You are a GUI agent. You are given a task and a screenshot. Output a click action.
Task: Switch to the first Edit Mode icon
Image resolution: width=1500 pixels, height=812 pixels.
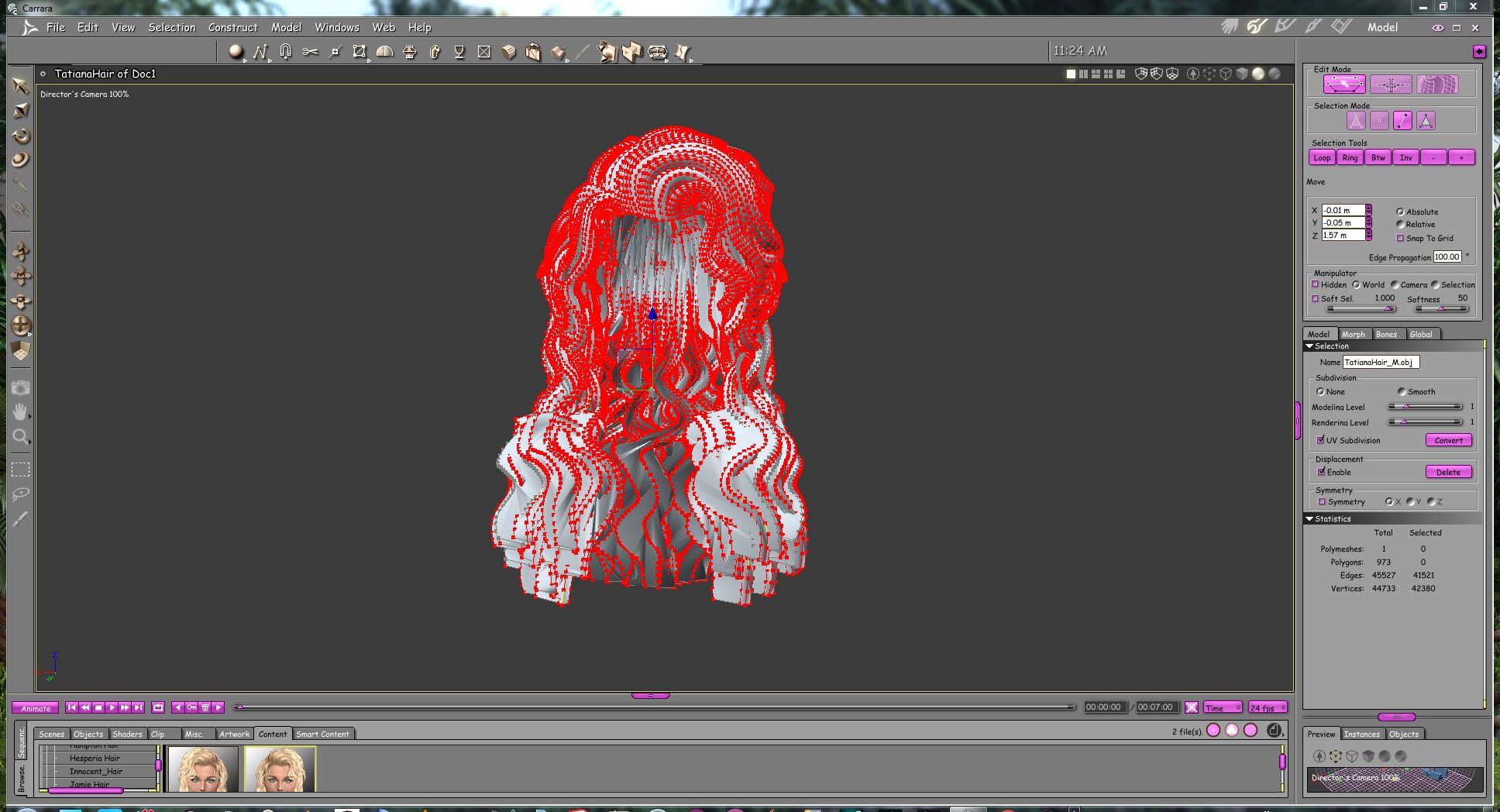tap(1344, 84)
